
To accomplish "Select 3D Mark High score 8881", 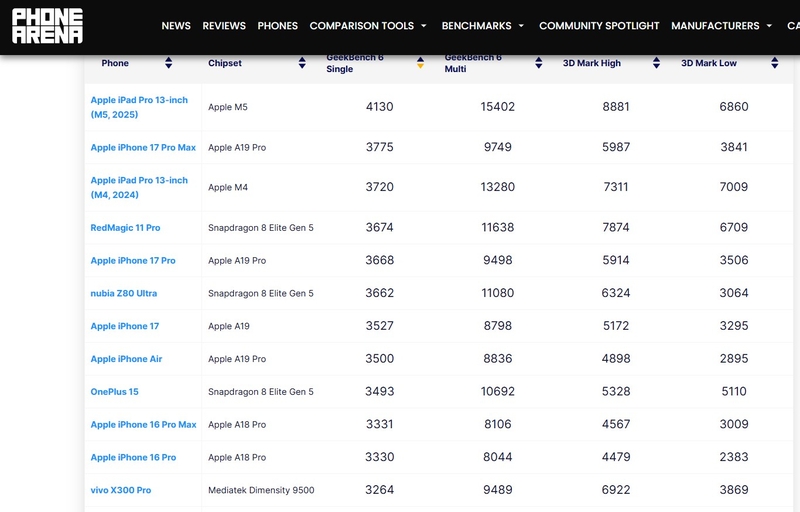I will pos(616,107).
